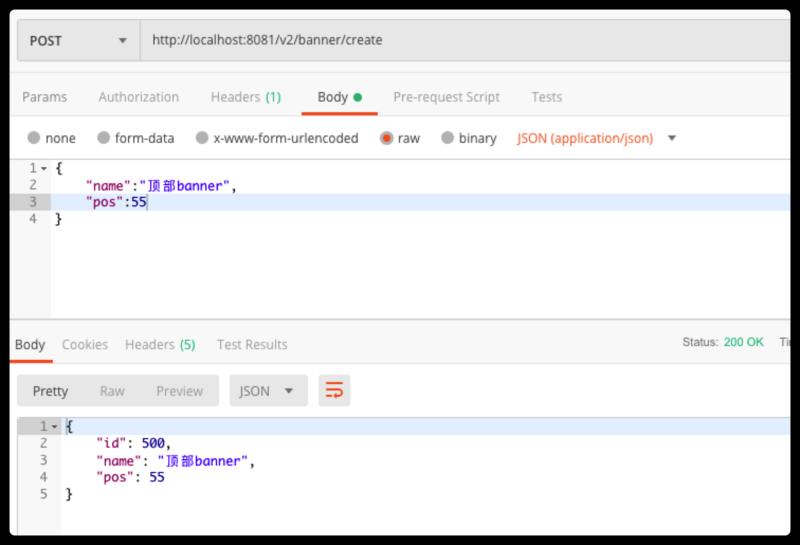The image size is (800, 545).
Task: Open the response JSON format dropdown
Action: (267, 391)
